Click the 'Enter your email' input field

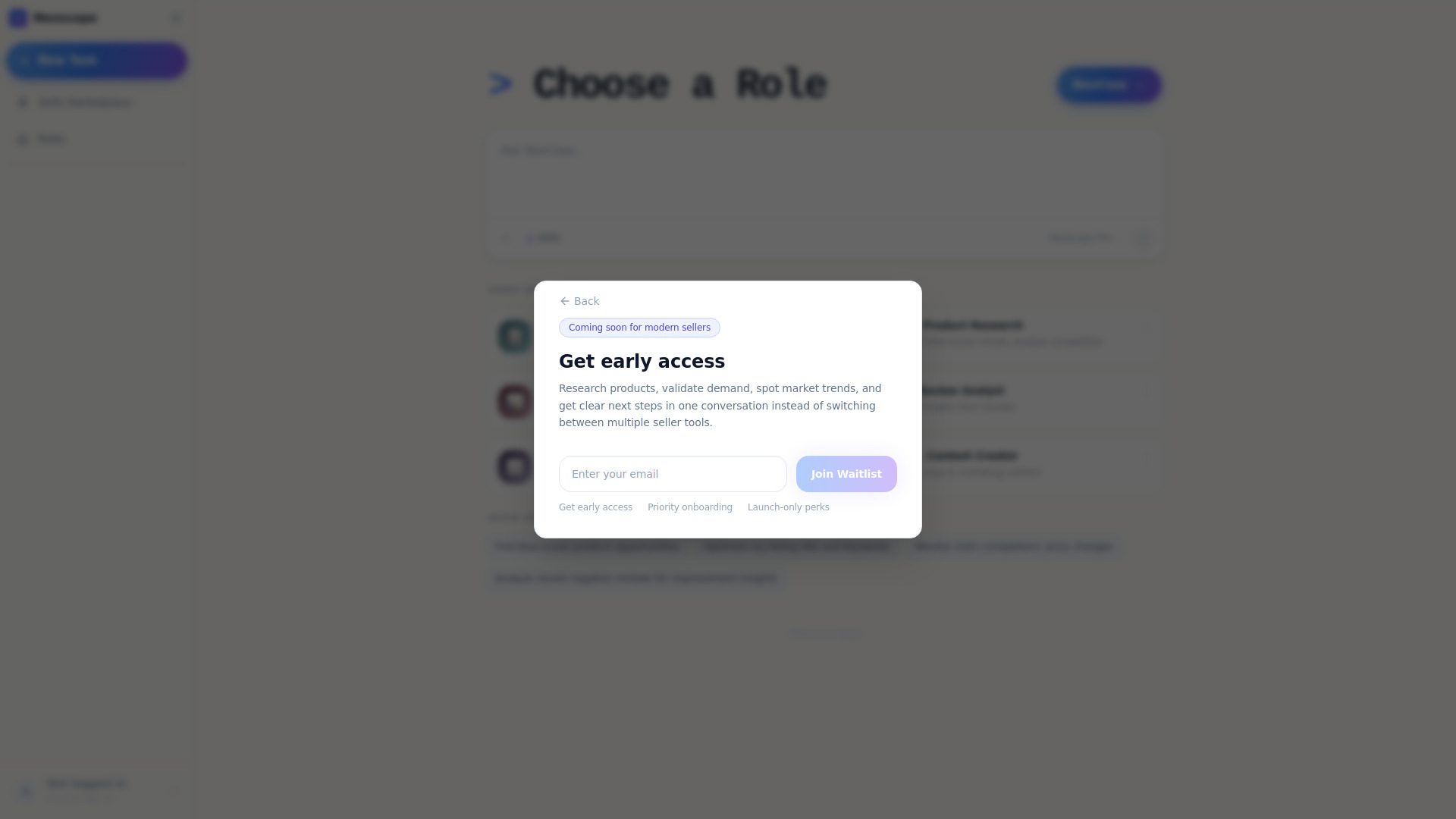672,474
